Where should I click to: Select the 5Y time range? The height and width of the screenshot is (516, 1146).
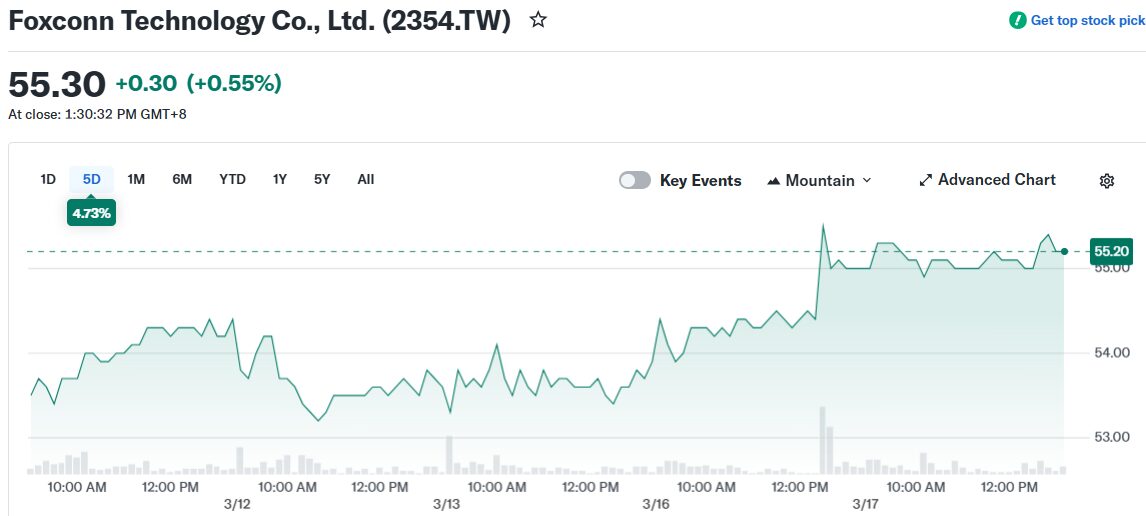click(322, 179)
